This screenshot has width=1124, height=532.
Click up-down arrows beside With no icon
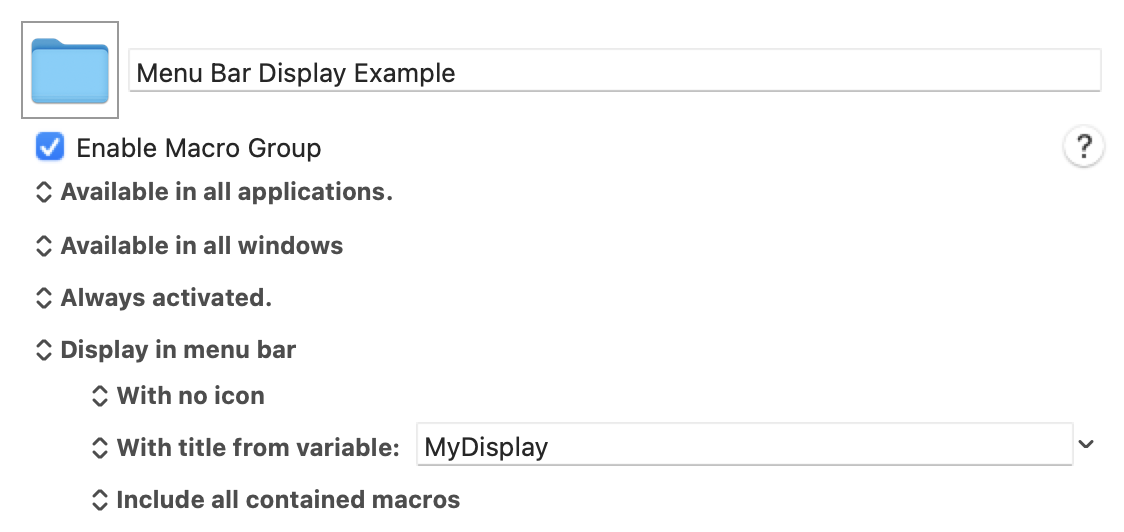[100, 396]
